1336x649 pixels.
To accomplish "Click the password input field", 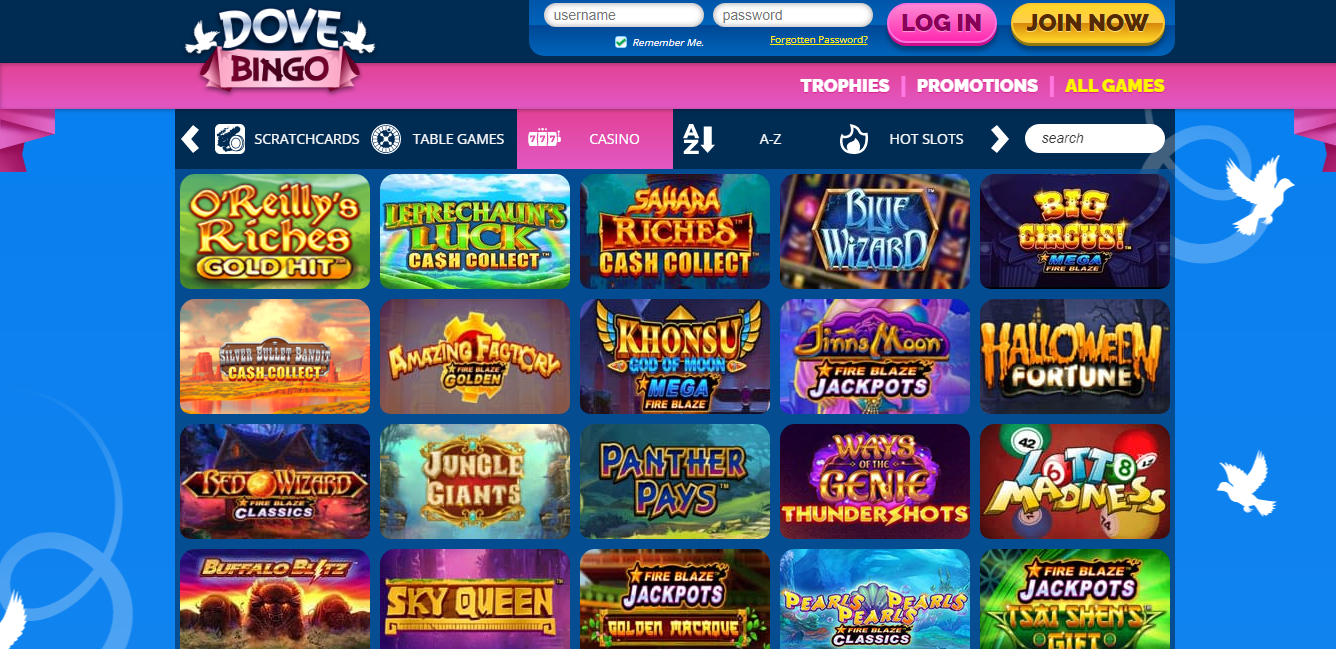I will tap(793, 15).
